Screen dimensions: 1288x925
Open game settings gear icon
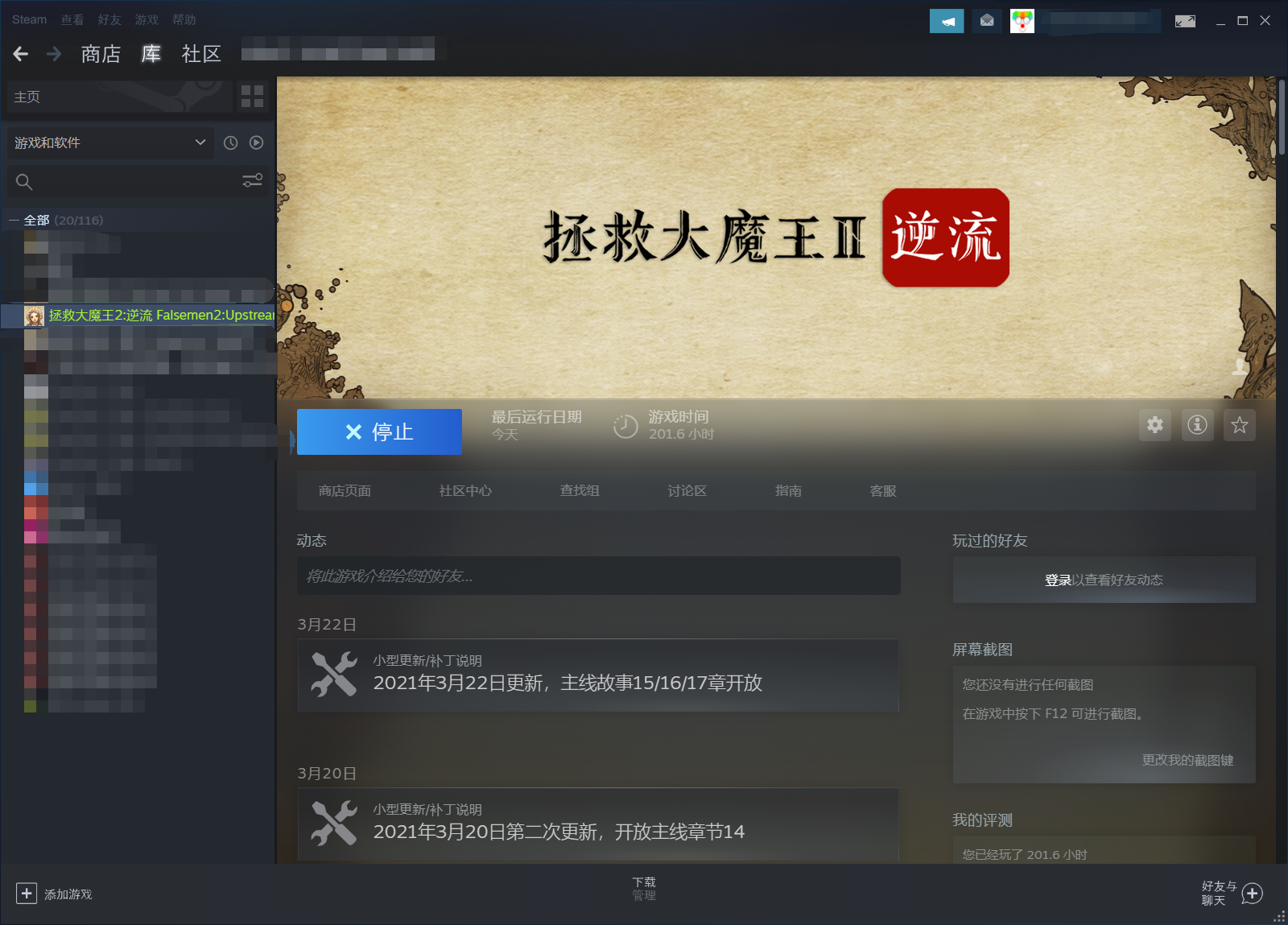click(1155, 424)
